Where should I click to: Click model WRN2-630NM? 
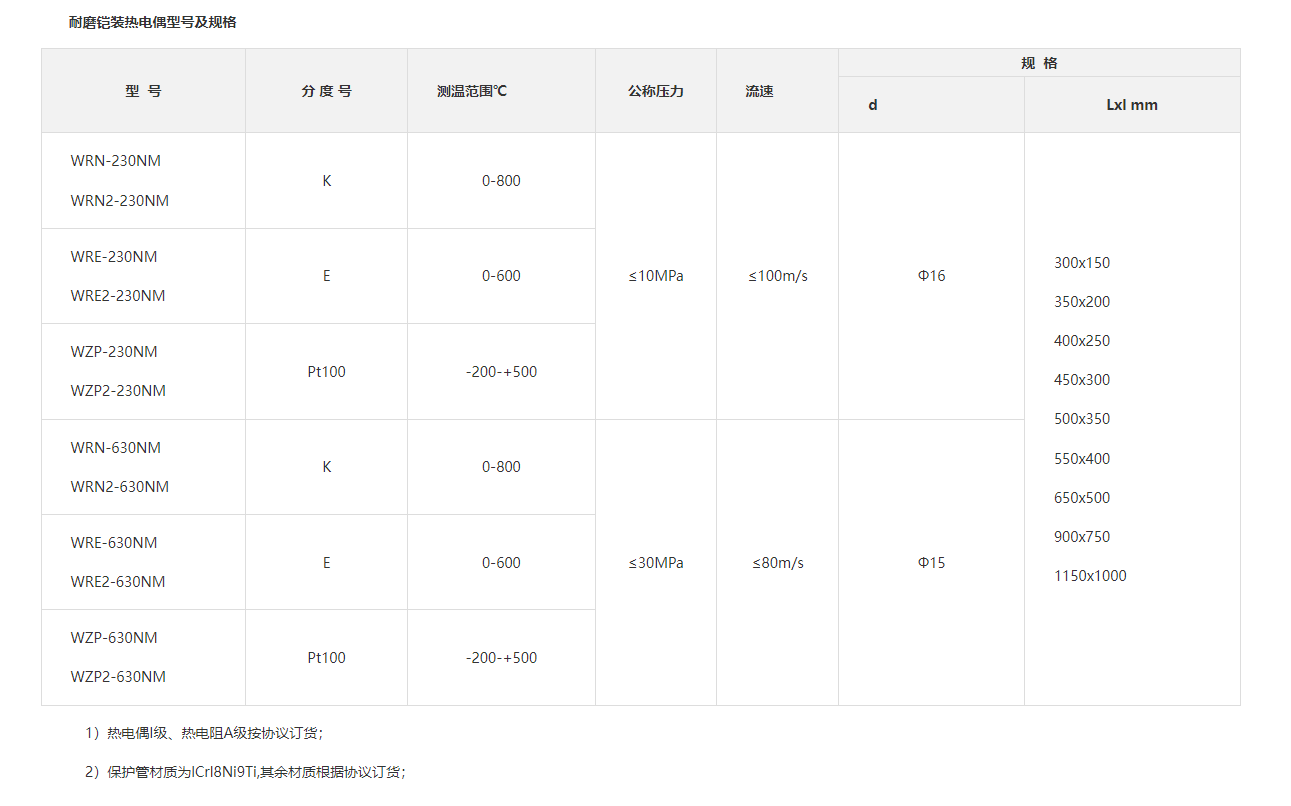120,487
